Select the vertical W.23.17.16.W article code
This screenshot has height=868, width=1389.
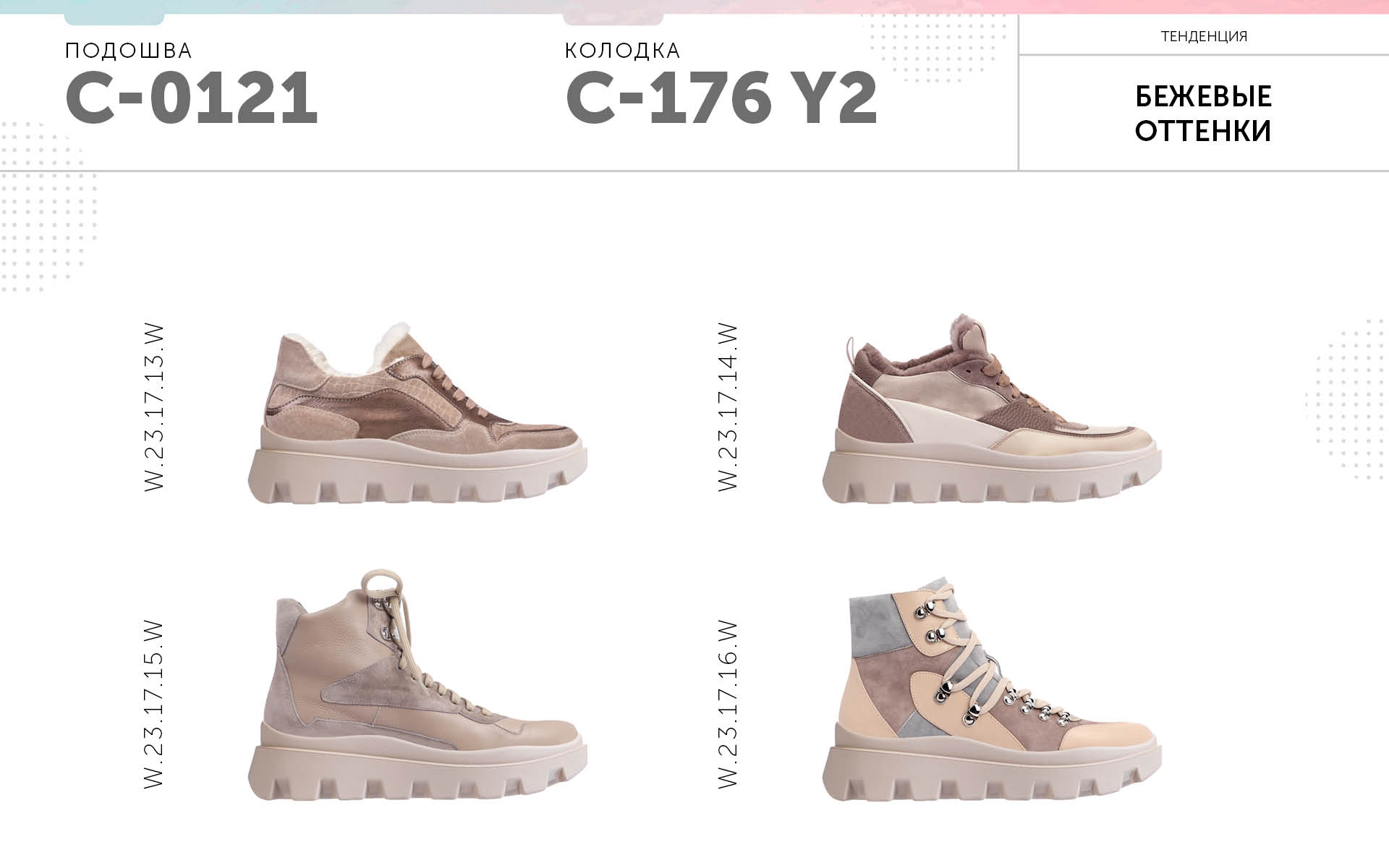pos(728,704)
